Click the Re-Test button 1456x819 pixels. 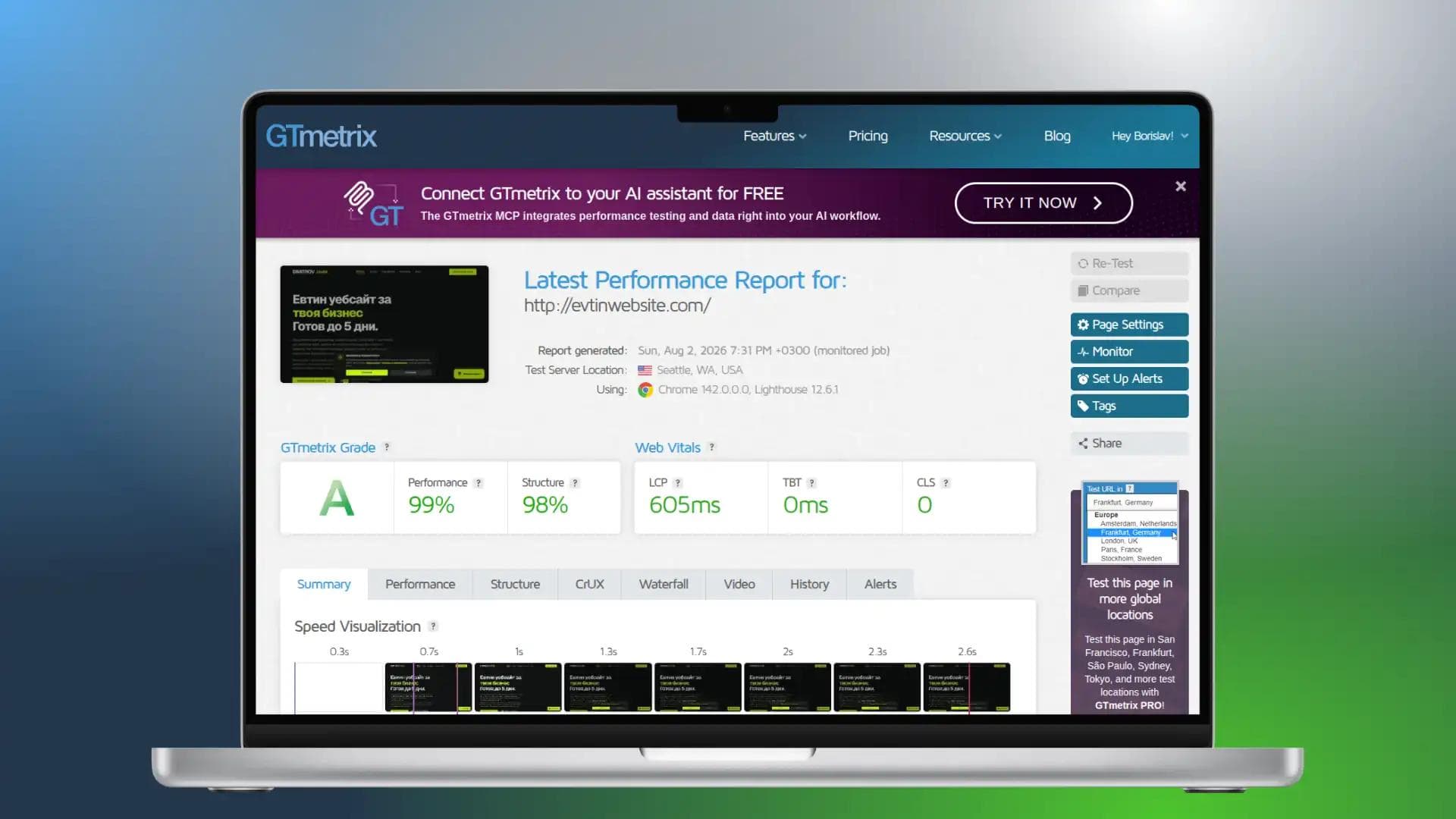pyautogui.click(x=1129, y=263)
